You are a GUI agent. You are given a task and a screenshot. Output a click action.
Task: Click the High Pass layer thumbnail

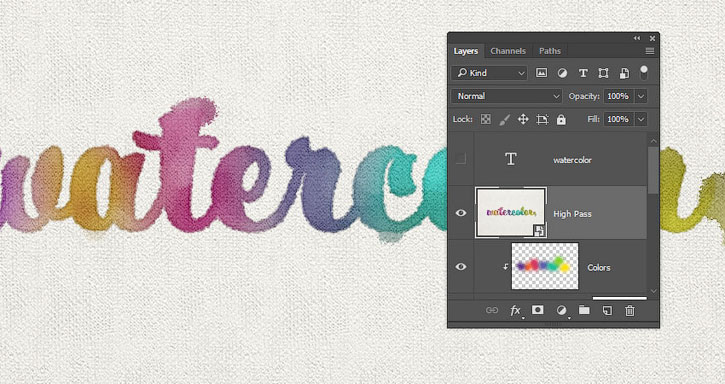click(x=510, y=212)
